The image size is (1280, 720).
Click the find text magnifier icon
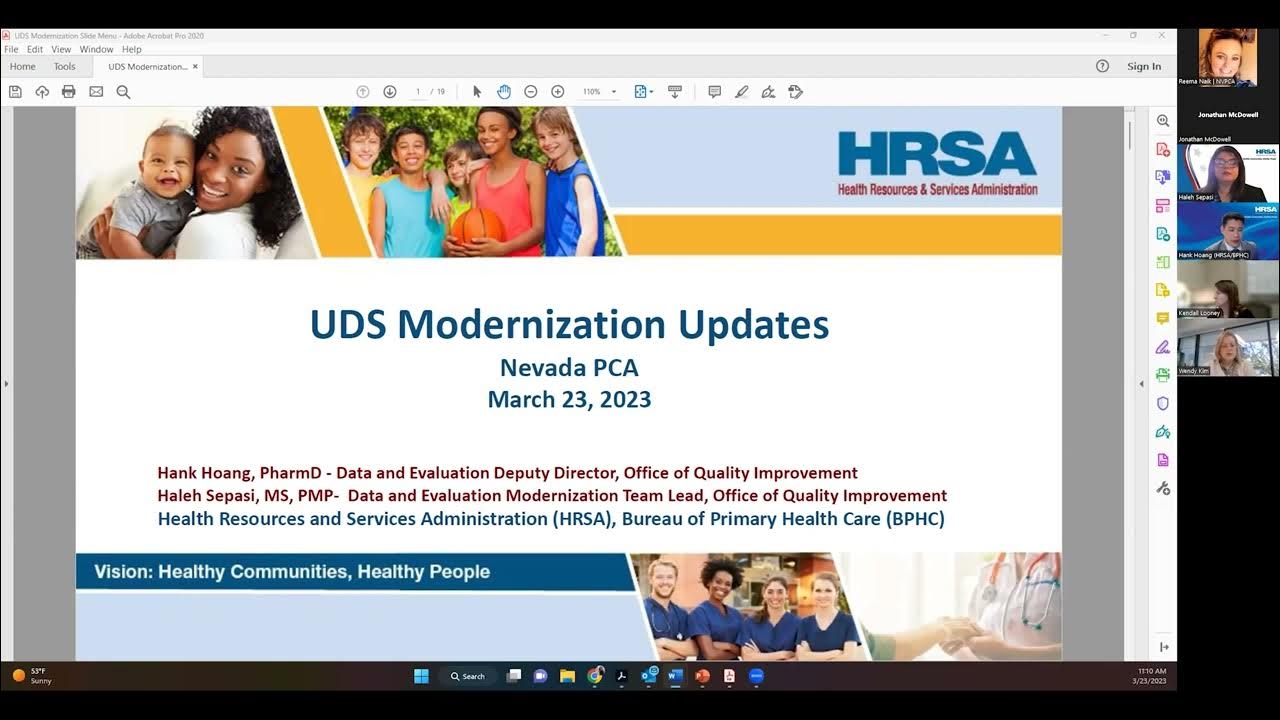(123, 92)
